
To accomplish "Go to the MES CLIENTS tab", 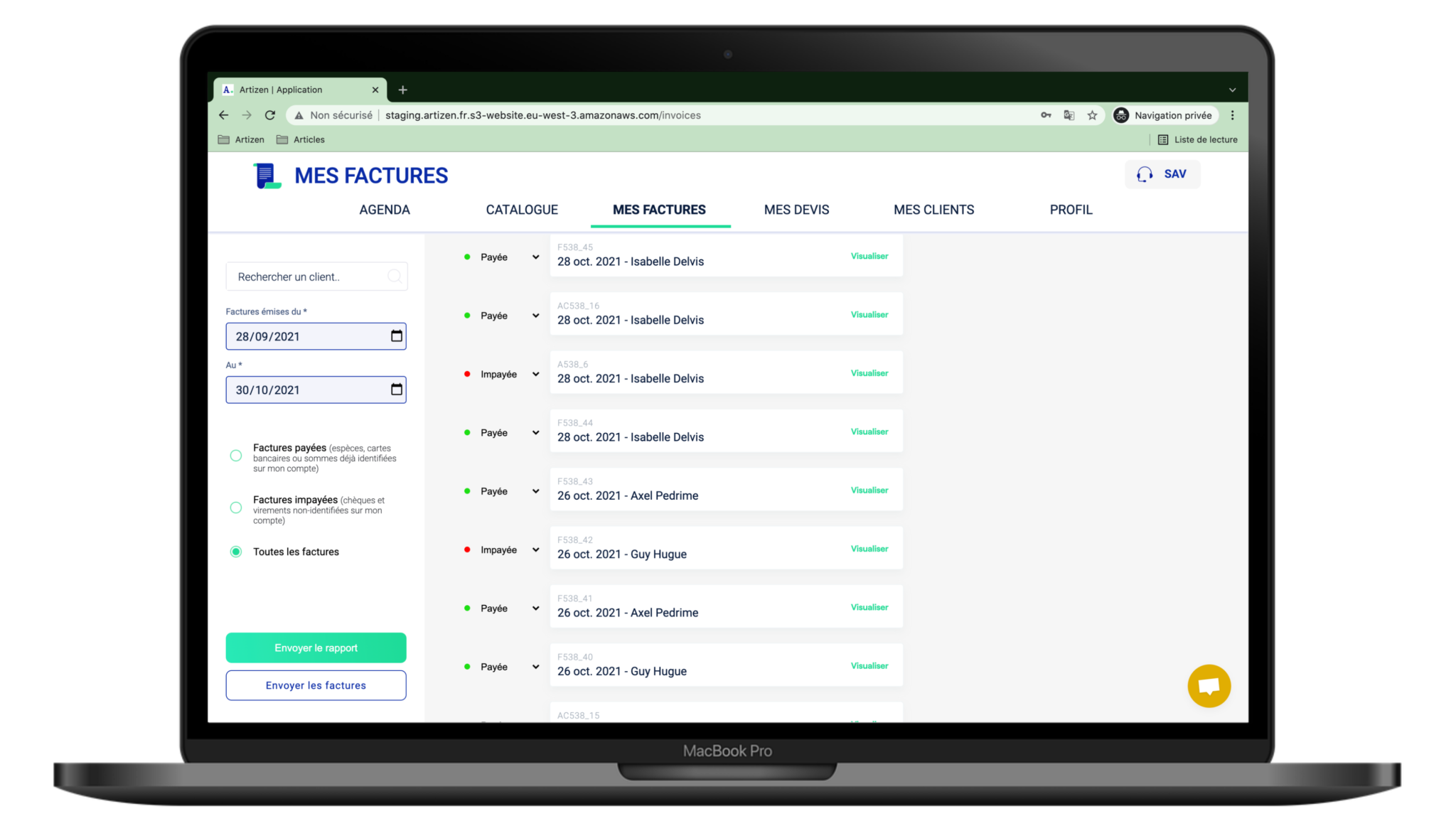I will coord(934,210).
